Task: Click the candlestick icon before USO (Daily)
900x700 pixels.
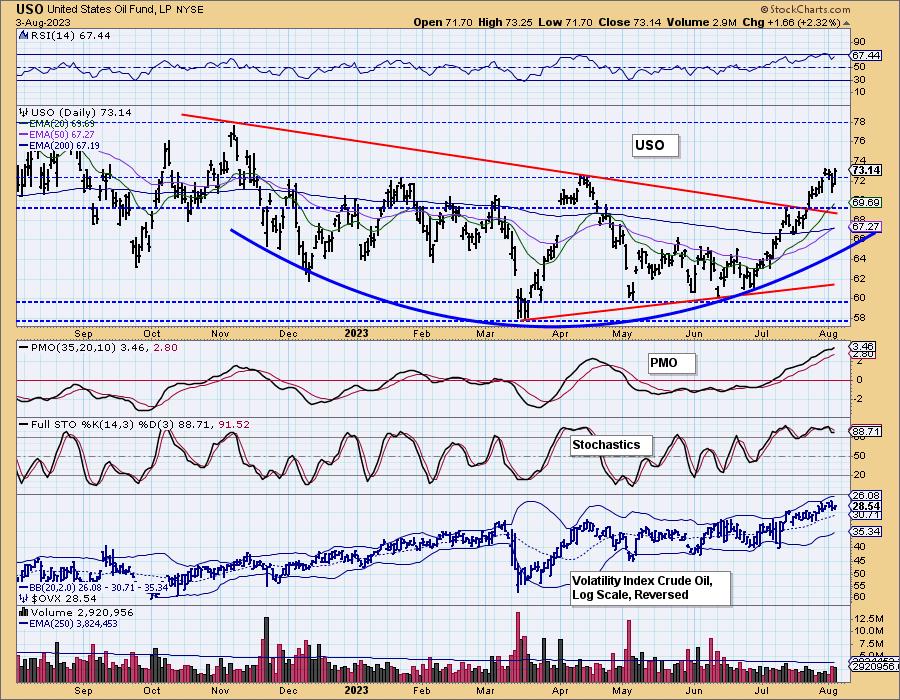Action: (24, 112)
